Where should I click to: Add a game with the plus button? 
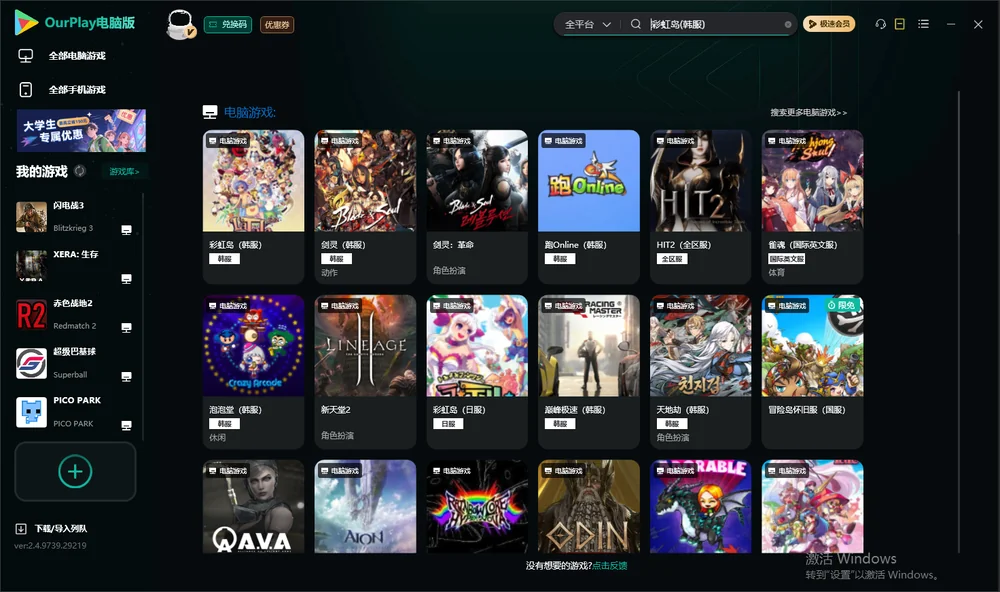click(75, 471)
